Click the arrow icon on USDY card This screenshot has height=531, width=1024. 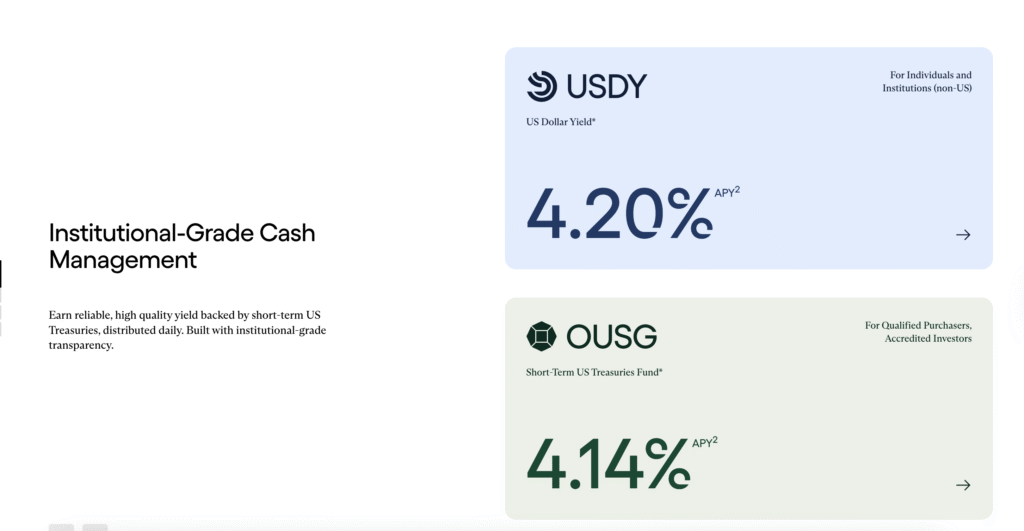963,235
